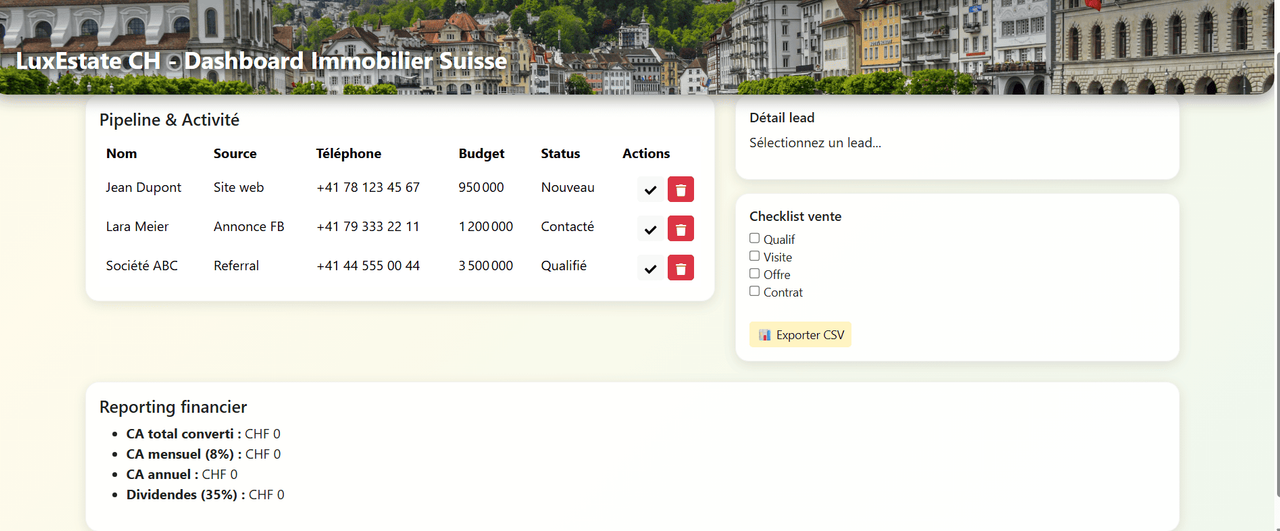
Task: Click checkmark icon for Lara Meier
Action: (x=650, y=229)
